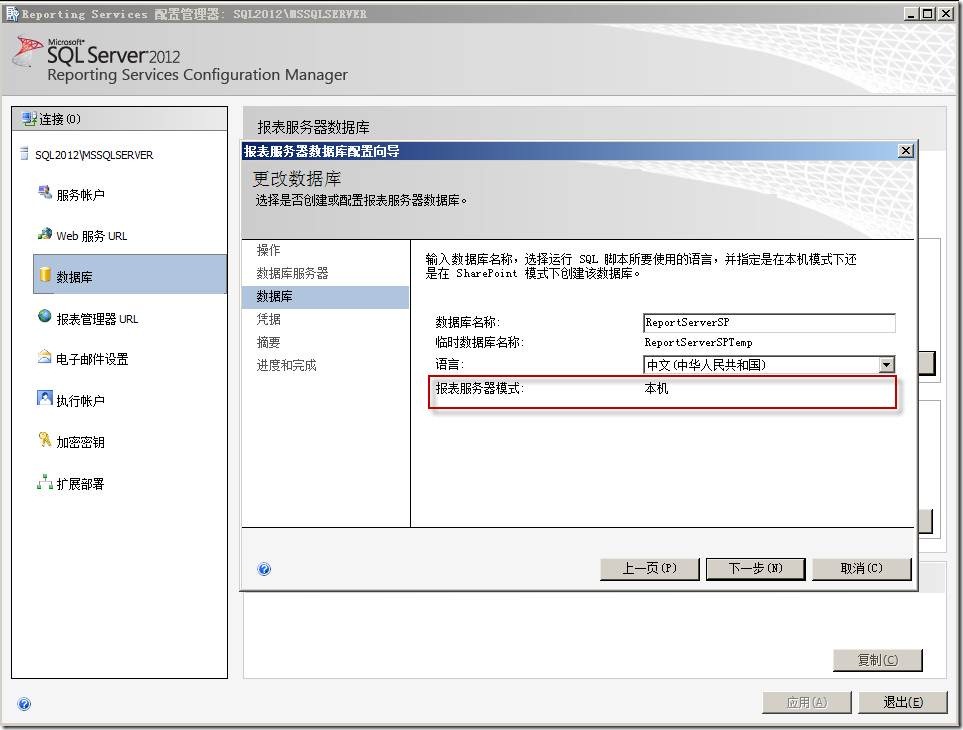Click the wizard dialog help icon

(x=264, y=569)
